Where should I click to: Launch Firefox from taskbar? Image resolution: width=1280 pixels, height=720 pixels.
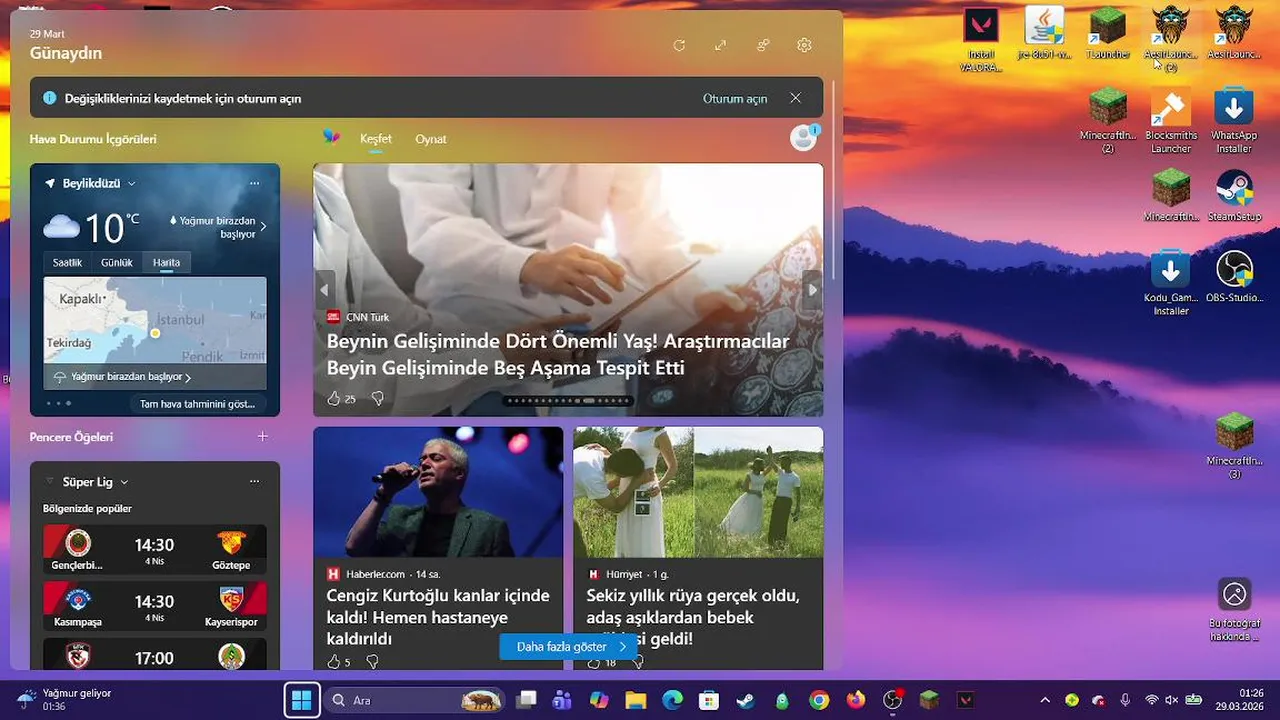click(856, 700)
